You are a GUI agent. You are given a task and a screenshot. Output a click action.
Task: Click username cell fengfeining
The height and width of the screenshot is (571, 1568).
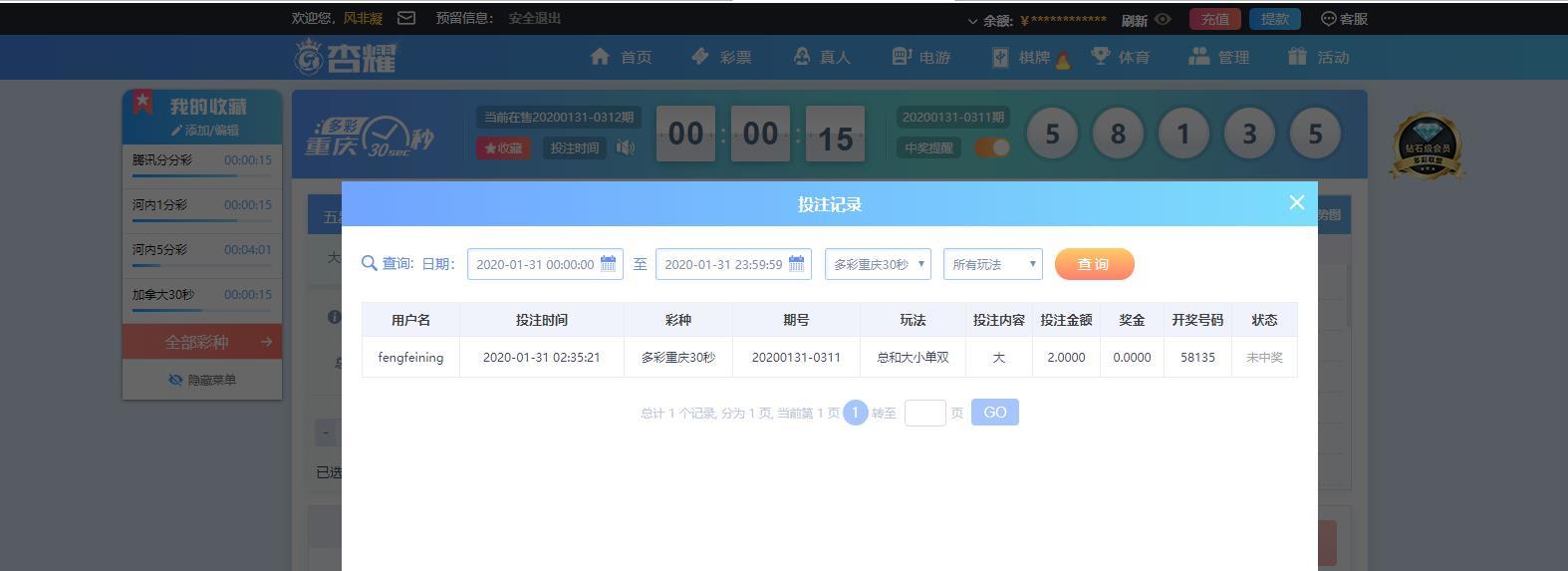[410, 357]
